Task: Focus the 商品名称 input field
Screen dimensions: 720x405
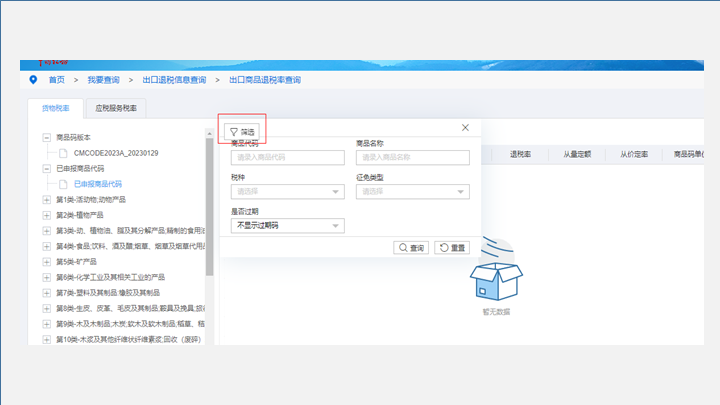Action: [412, 158]
